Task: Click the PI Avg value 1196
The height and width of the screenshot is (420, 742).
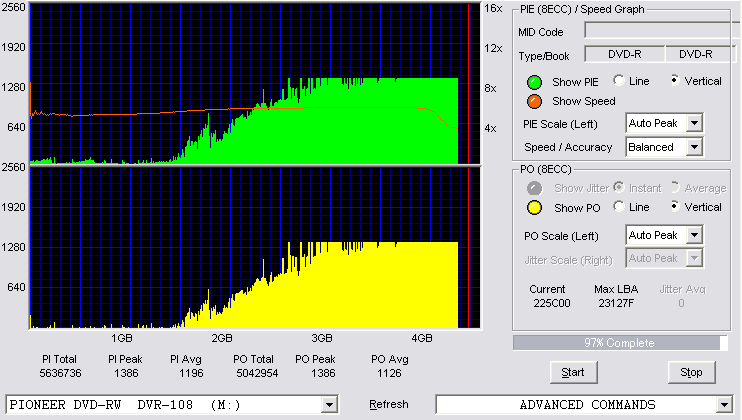Action: (191, 374)
